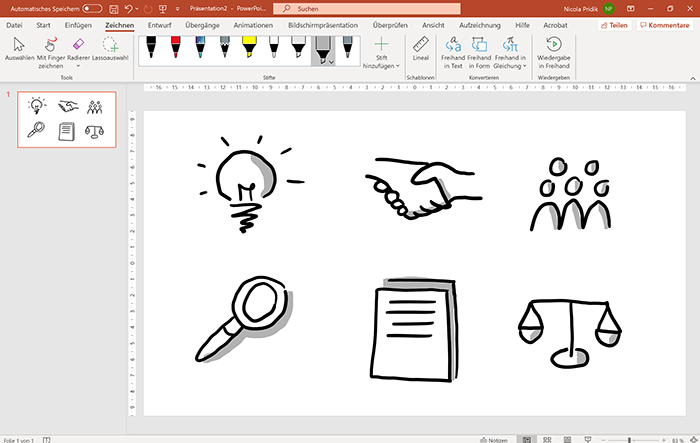Start Wiedergabe in Freihand replay
Image resolution: width=700 pixels, height=443 pixels.
553,50
